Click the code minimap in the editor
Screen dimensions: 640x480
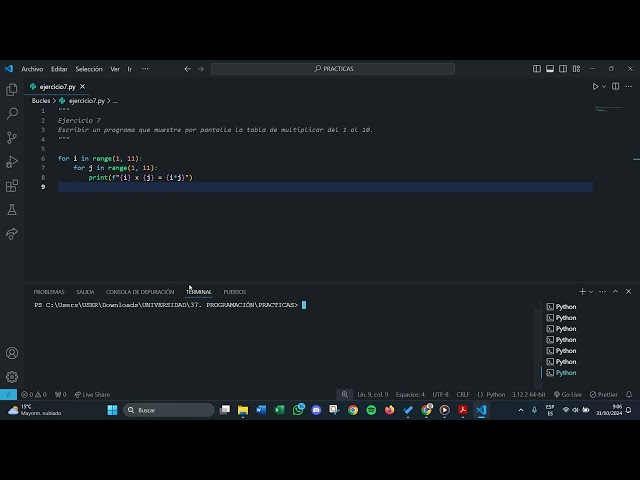[x=609, y=109]
